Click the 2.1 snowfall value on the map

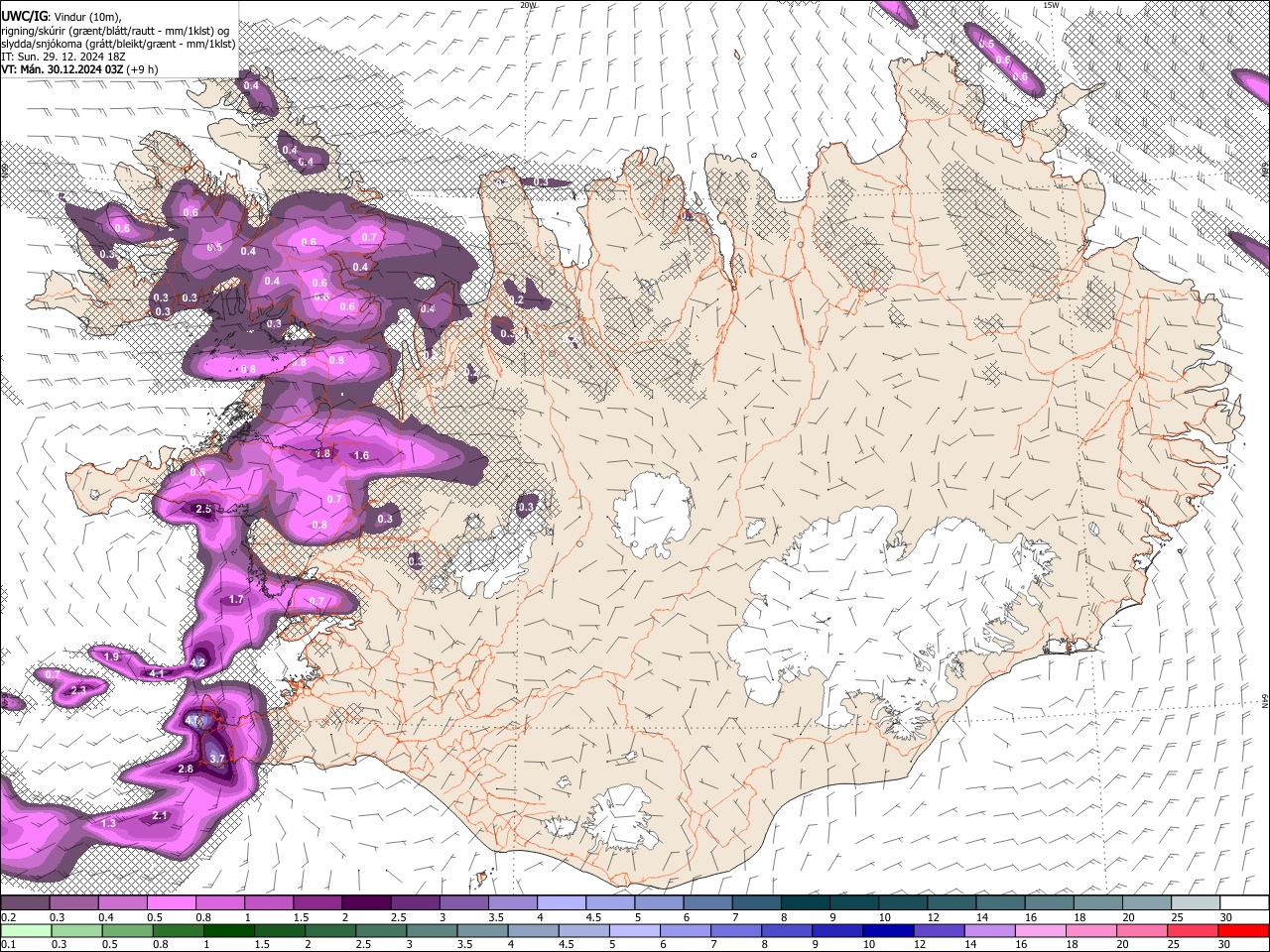tap(161, 816)
